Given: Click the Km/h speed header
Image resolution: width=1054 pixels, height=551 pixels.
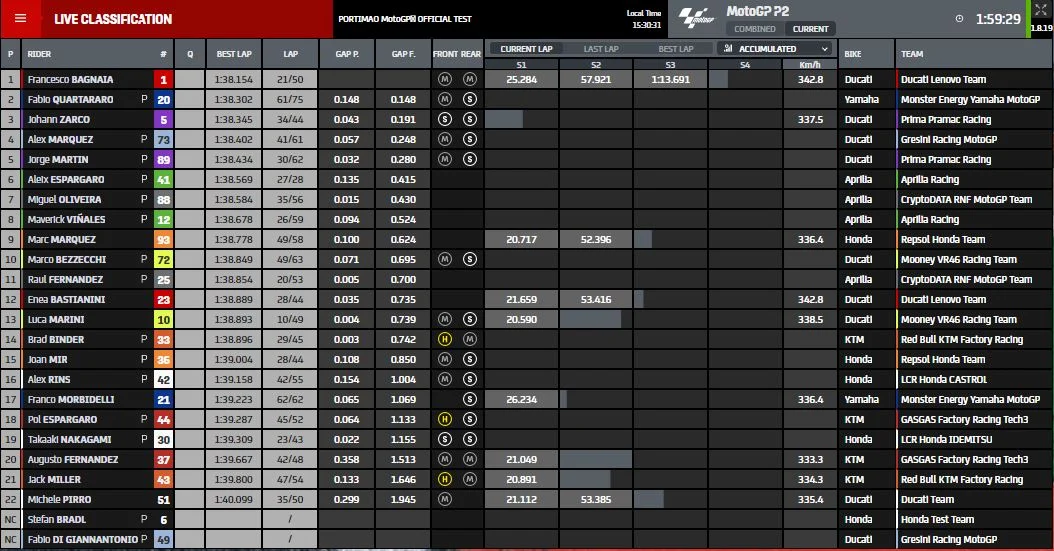Looking at the screenshot, I should (x=810, y=65).
